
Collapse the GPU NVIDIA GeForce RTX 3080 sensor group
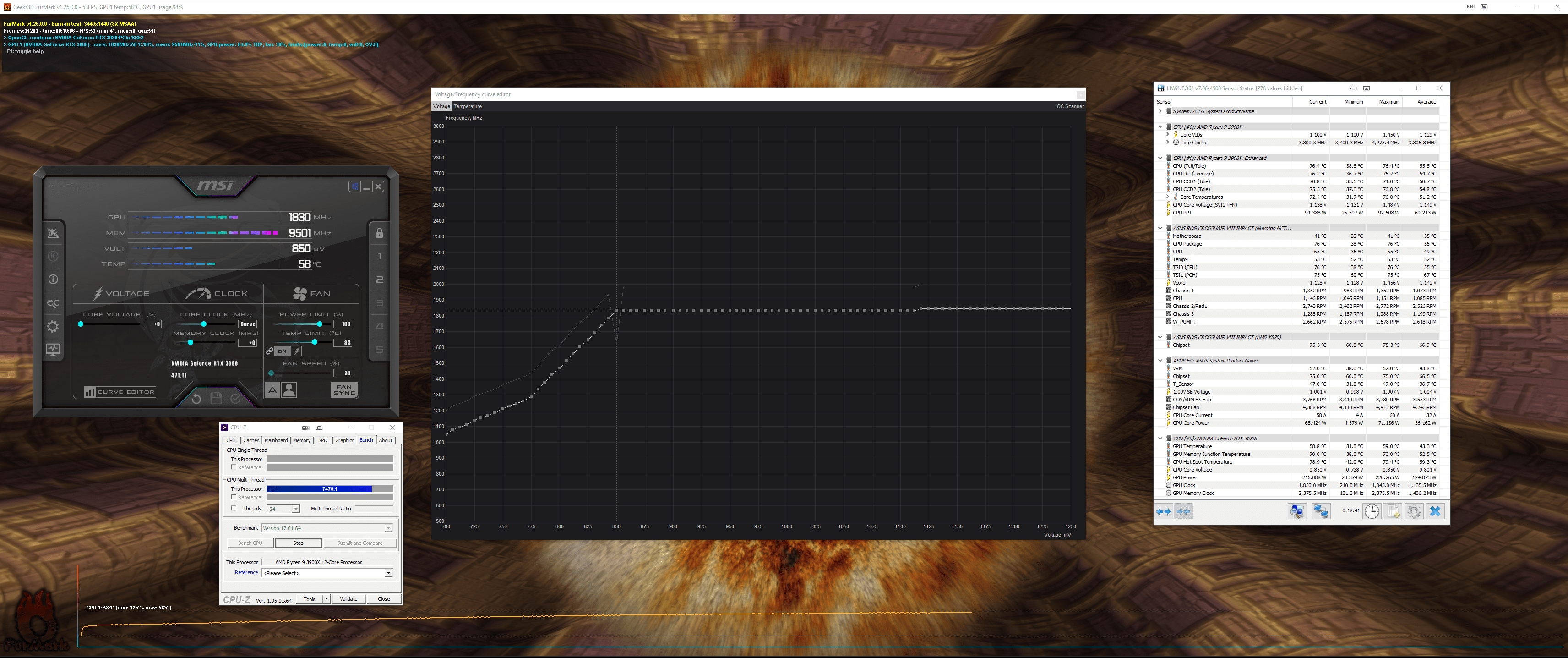pyautogui.click(x=1160, y=439)
